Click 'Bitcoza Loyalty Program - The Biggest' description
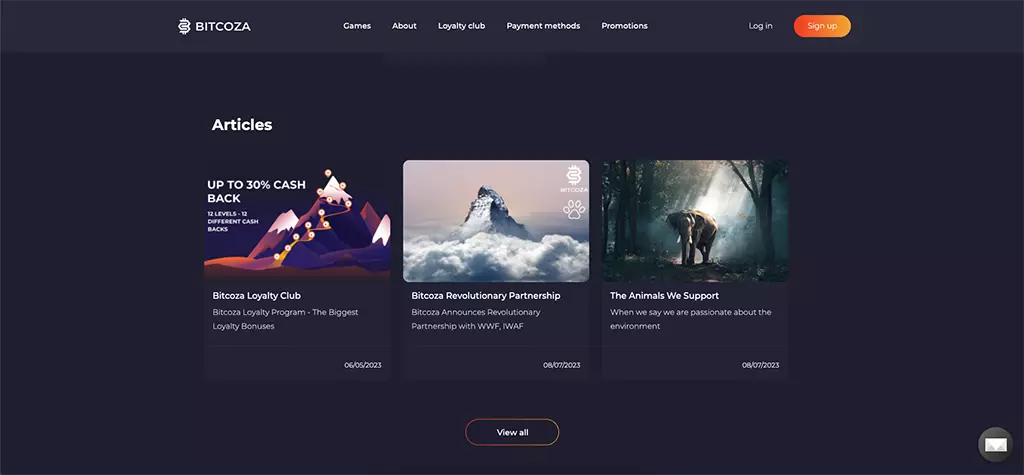The height and width of the screenshot is (475, 1024). 285,312
